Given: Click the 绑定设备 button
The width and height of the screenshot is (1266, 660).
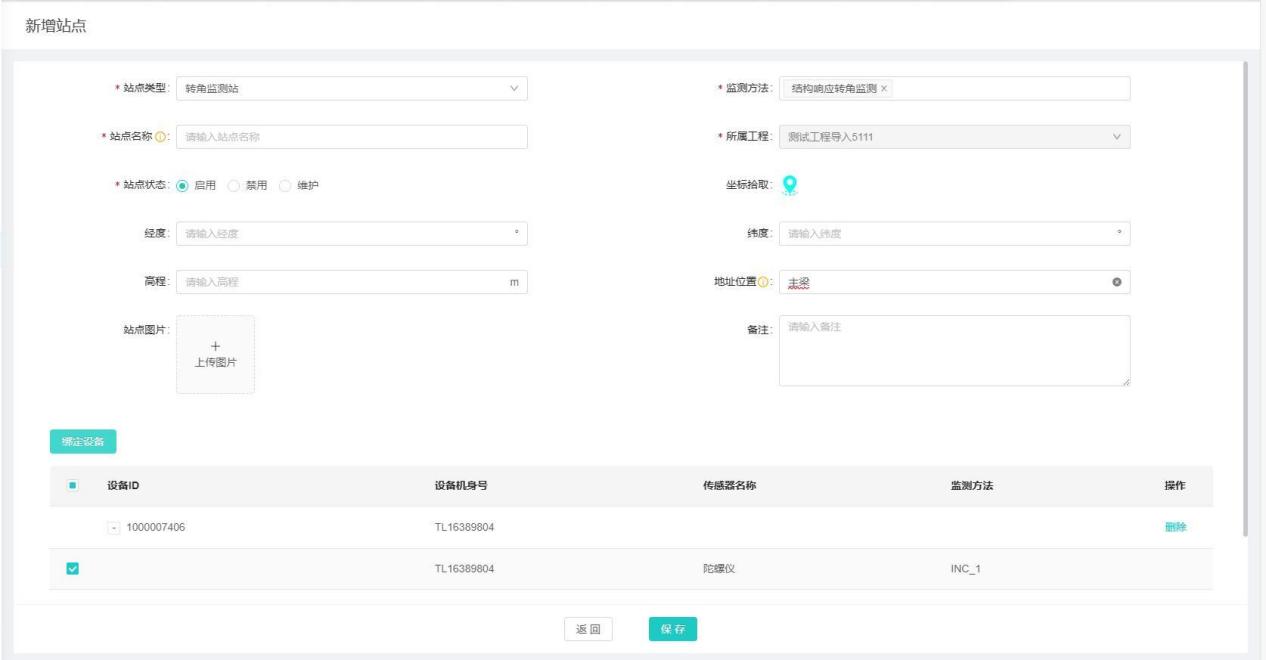Looking at the screenshot, I should (x=83, y=440).
